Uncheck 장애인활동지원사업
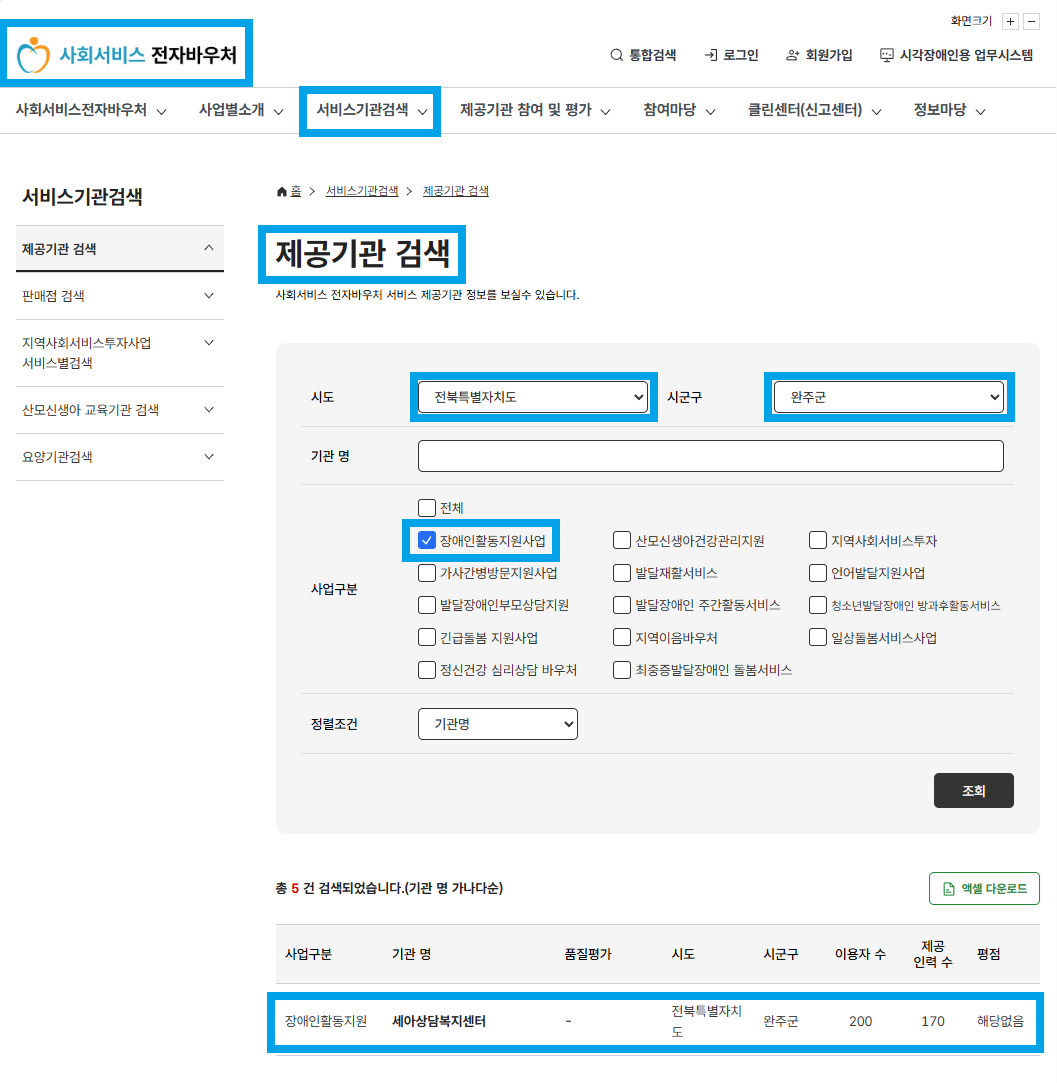1057x1083 pixels. (426, 540)
